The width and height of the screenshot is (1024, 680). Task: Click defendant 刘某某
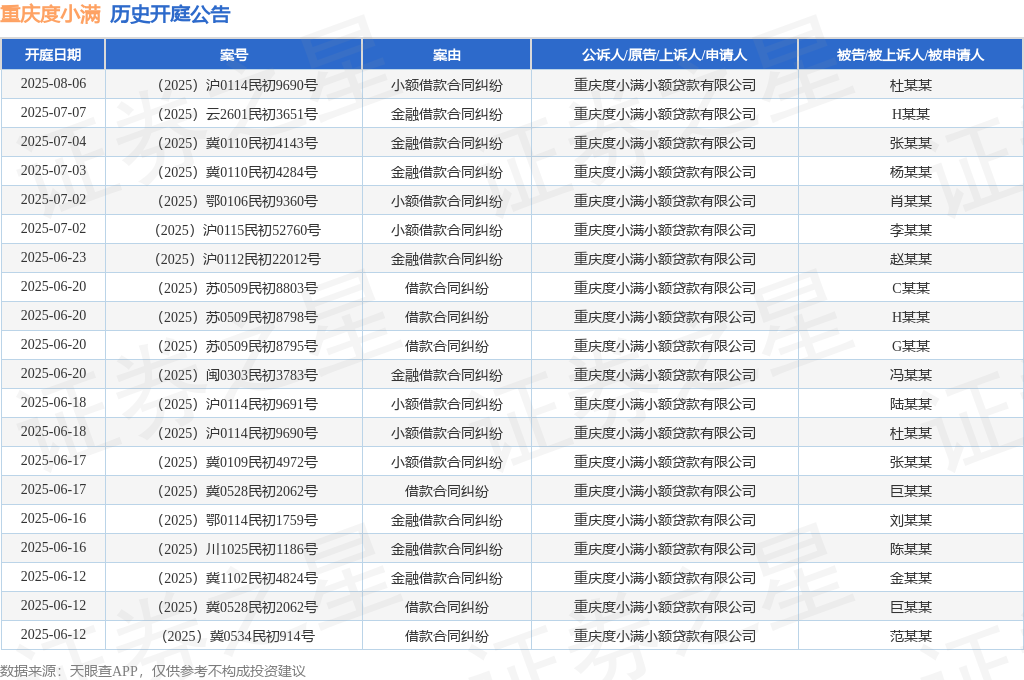coord(910,520)
